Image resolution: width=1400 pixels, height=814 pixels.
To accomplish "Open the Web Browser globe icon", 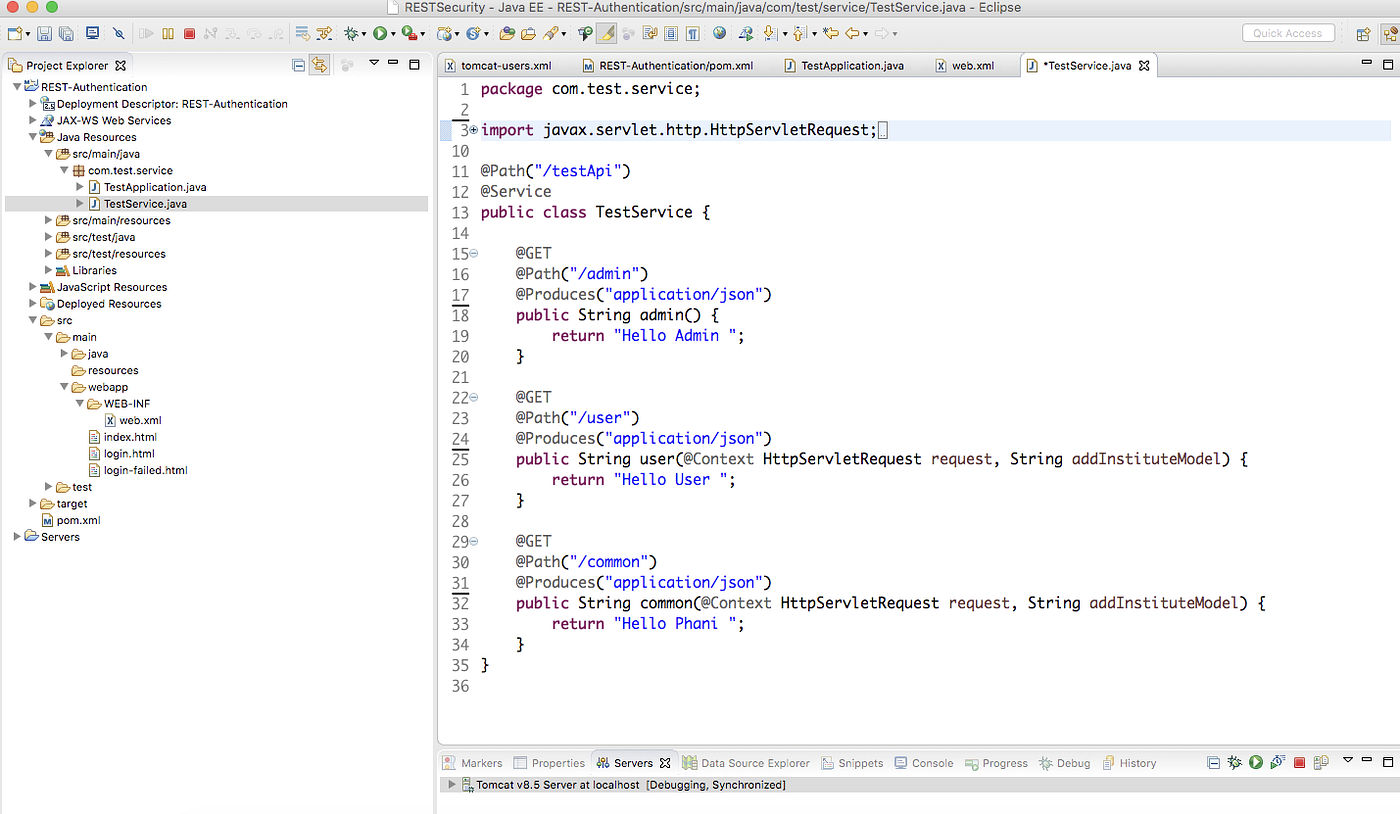I will [x=720, y=34].
